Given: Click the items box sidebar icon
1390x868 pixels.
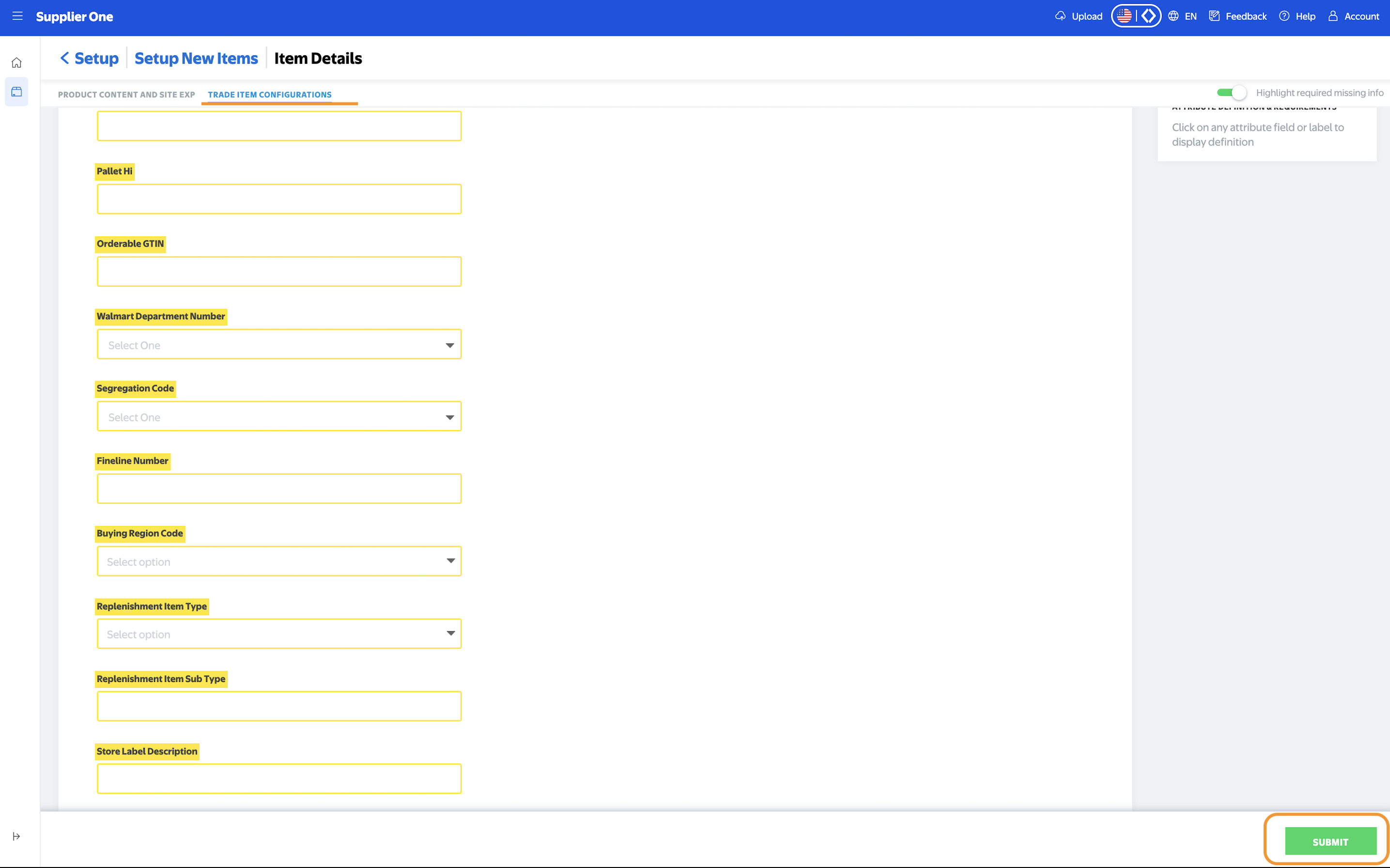Looking at the screenshot, I should click(x=16, y=92).
